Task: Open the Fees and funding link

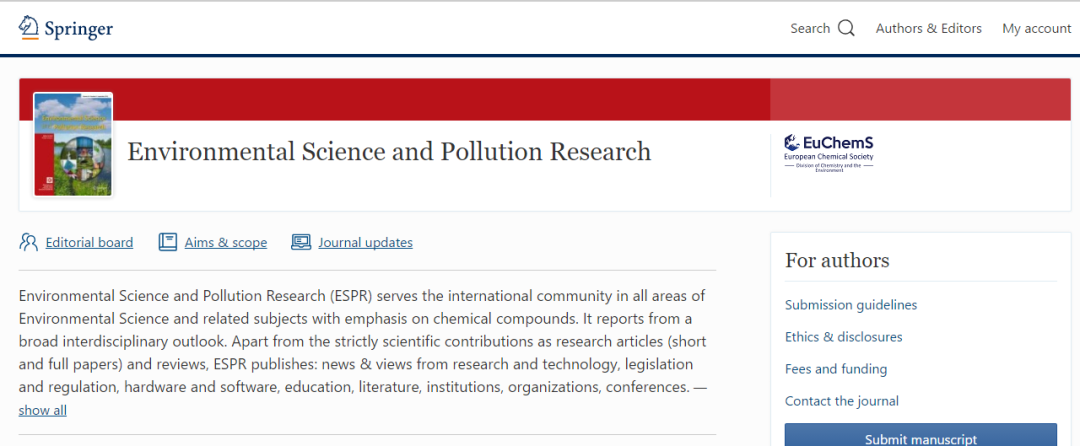Action: coord(835,369)
